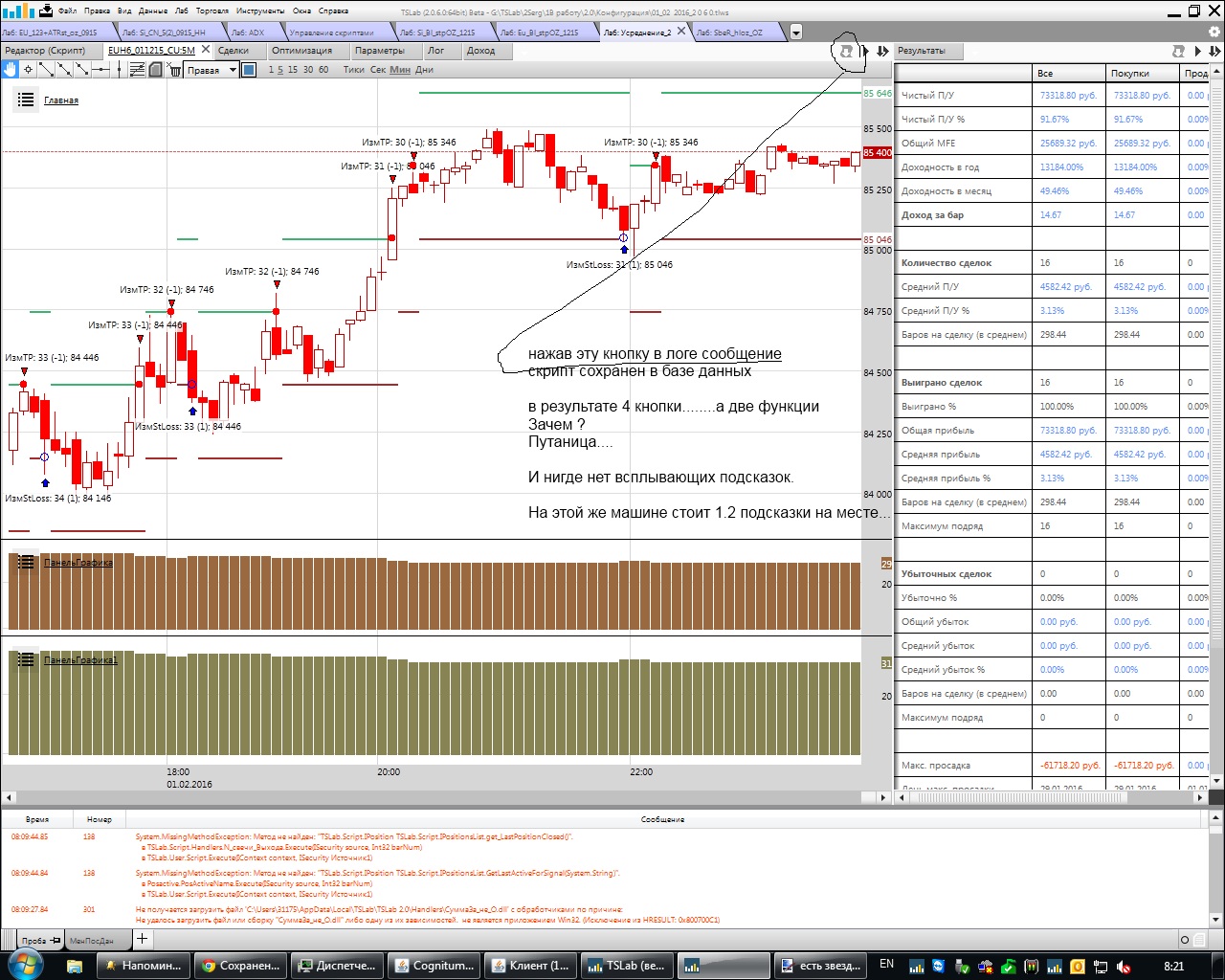This screenshot has width=1225, height=980.
Task: Click the ПанельГрафика1 pane link
Action: click(81, 660)
